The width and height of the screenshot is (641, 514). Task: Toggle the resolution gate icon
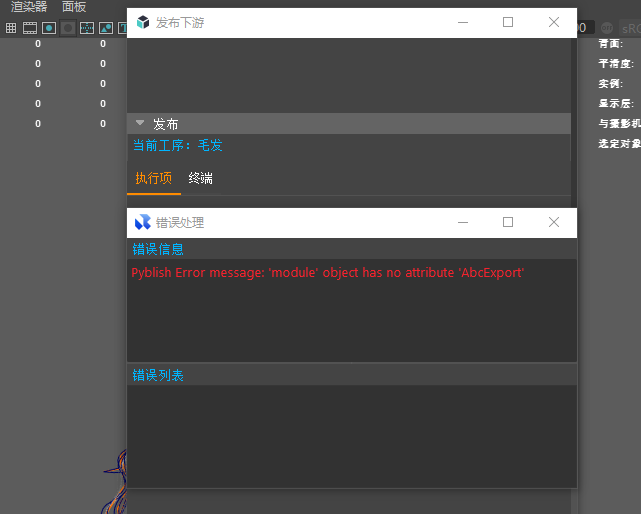(49, 28)
